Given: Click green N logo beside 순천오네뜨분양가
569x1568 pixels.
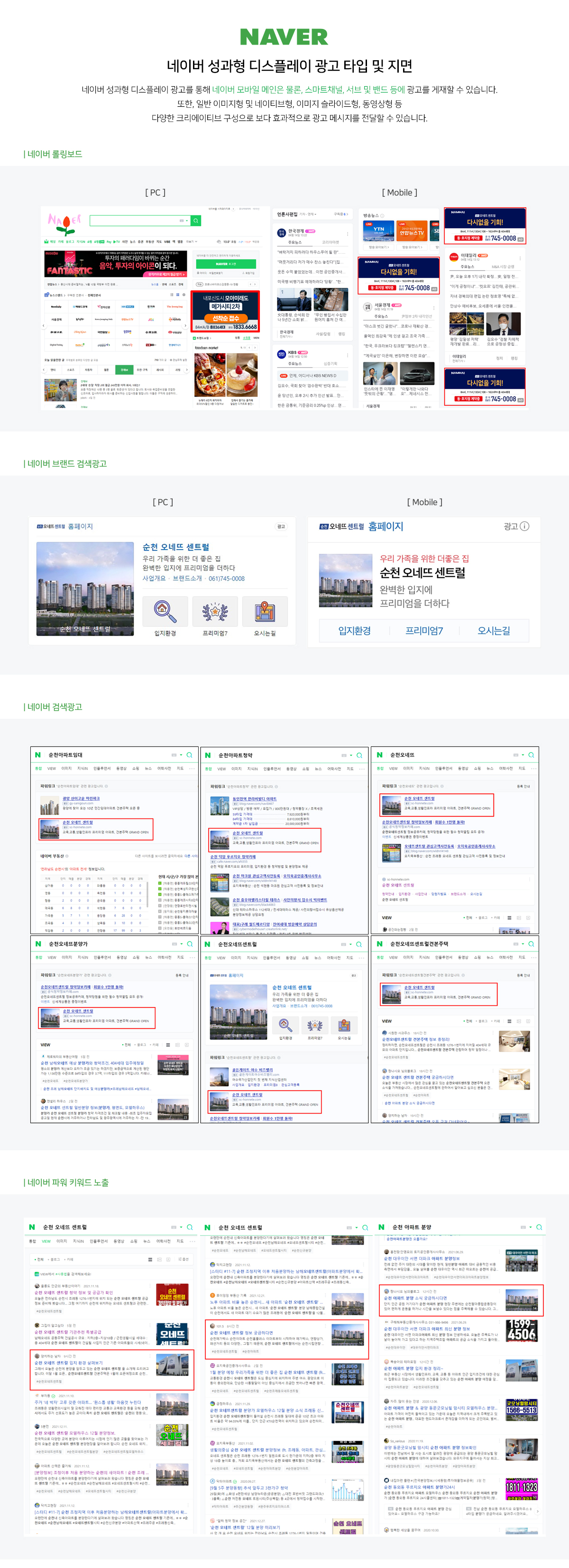Looking at the screenshot, I should [38, 944].
